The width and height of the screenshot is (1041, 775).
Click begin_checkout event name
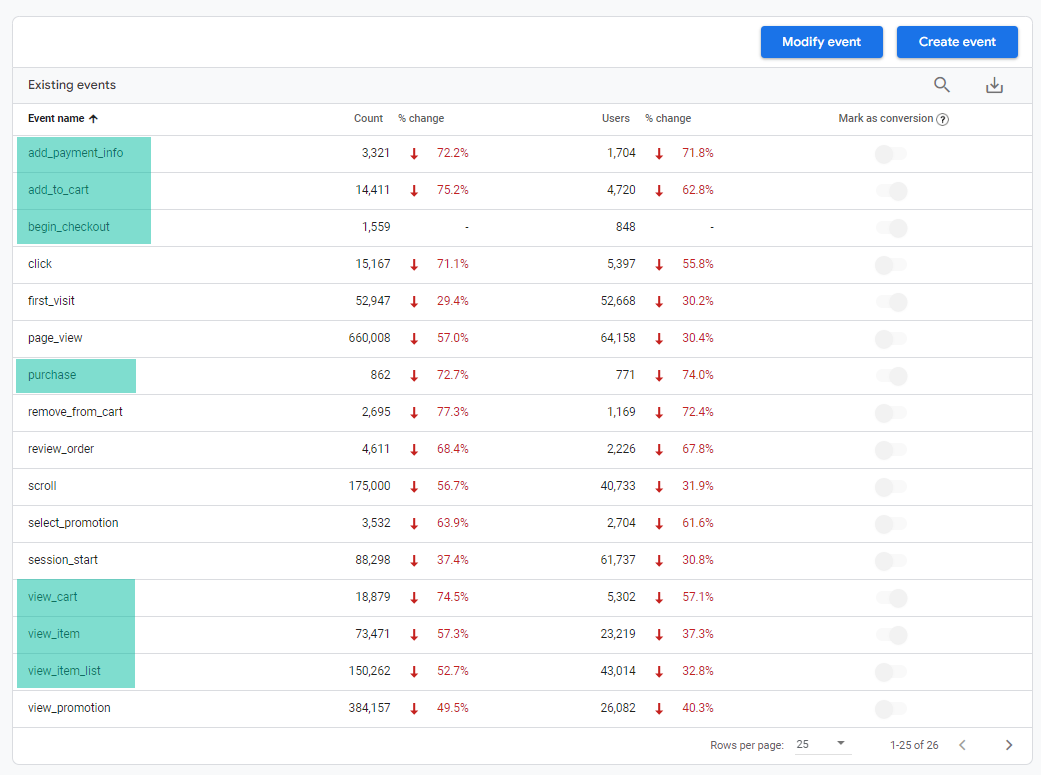click(68, 227)
